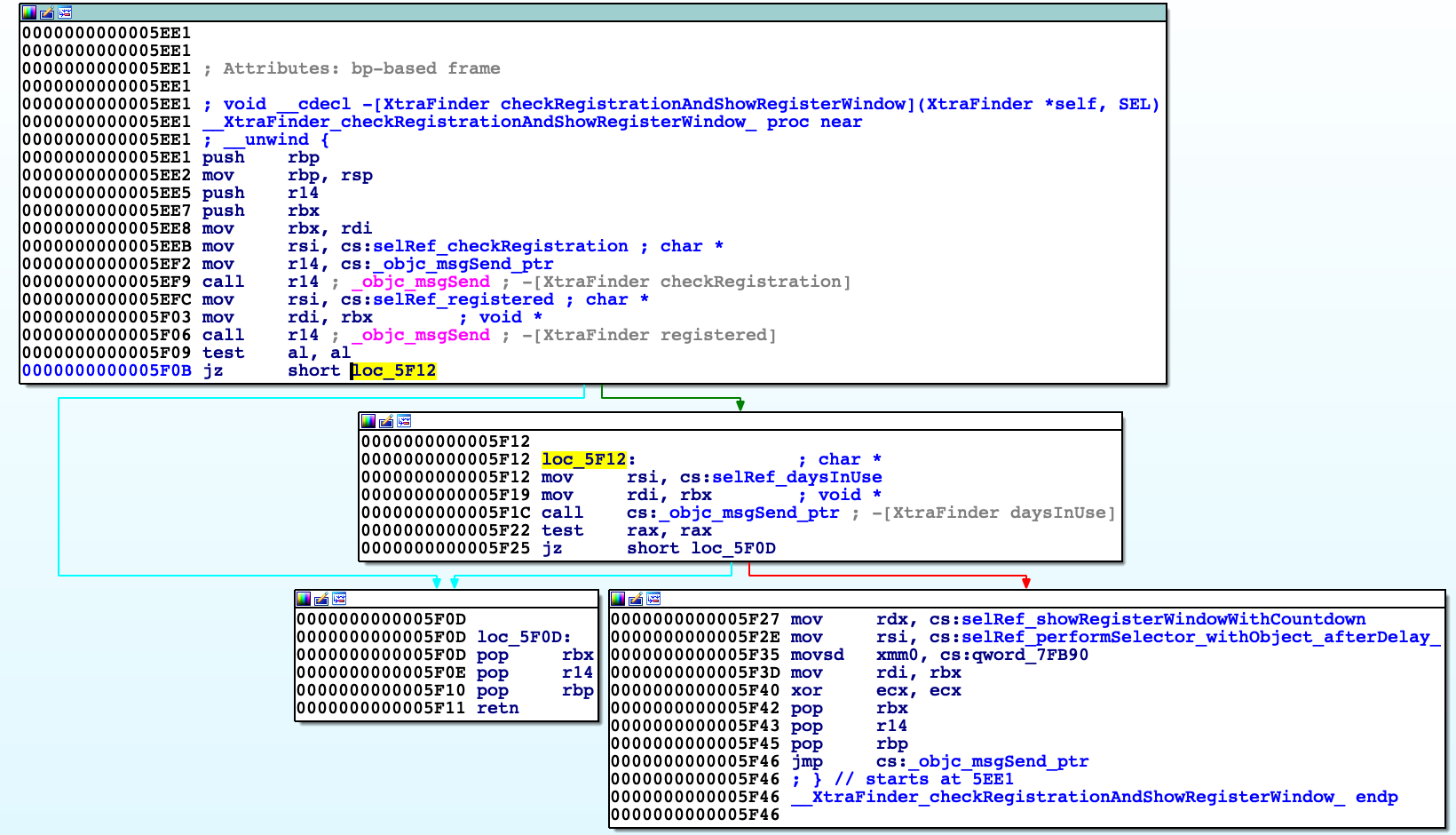1456x835 pixels.
Task: Click the 'mov rbx, rdi' instruction
Action: pos(287,228)
